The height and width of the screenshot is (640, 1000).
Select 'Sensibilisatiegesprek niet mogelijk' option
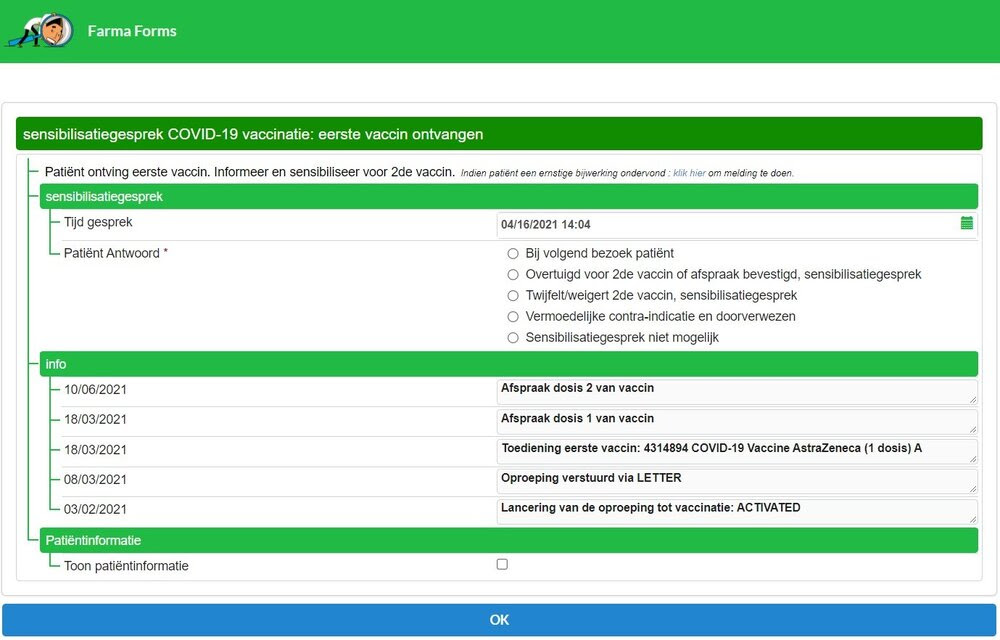pyautogui.click(x=513, y=338)
